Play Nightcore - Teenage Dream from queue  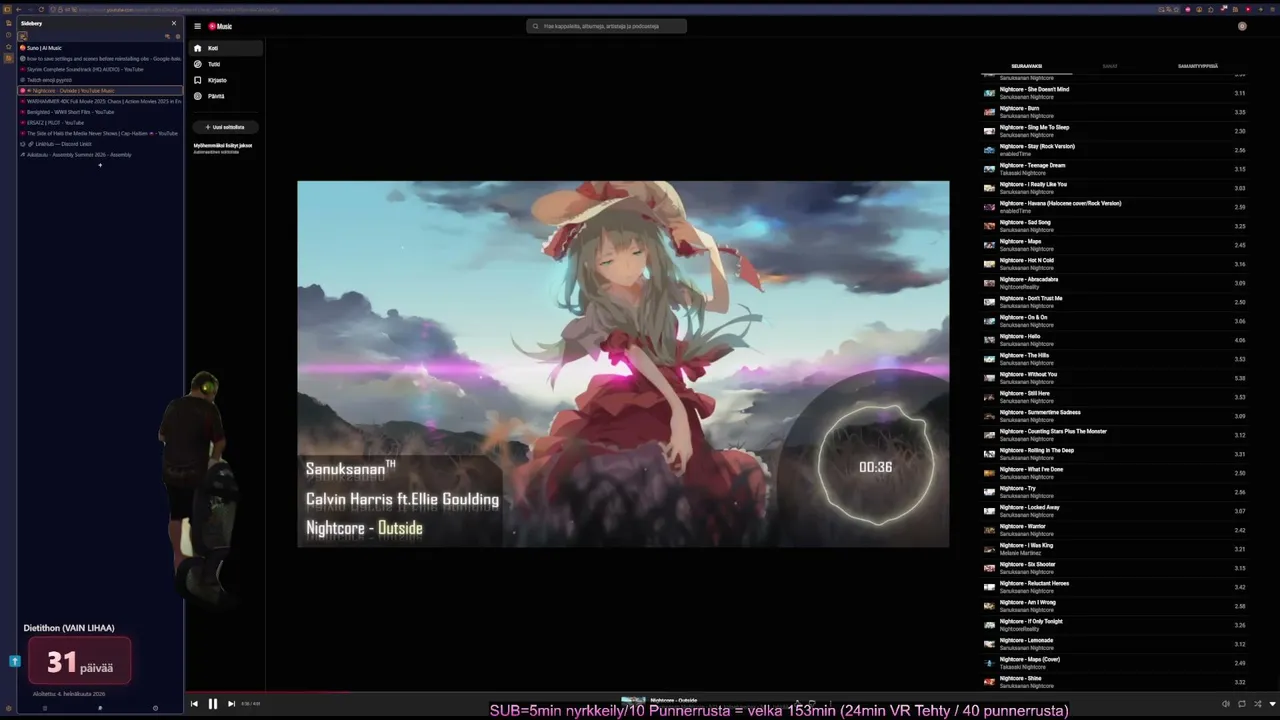coord(1115,169)
